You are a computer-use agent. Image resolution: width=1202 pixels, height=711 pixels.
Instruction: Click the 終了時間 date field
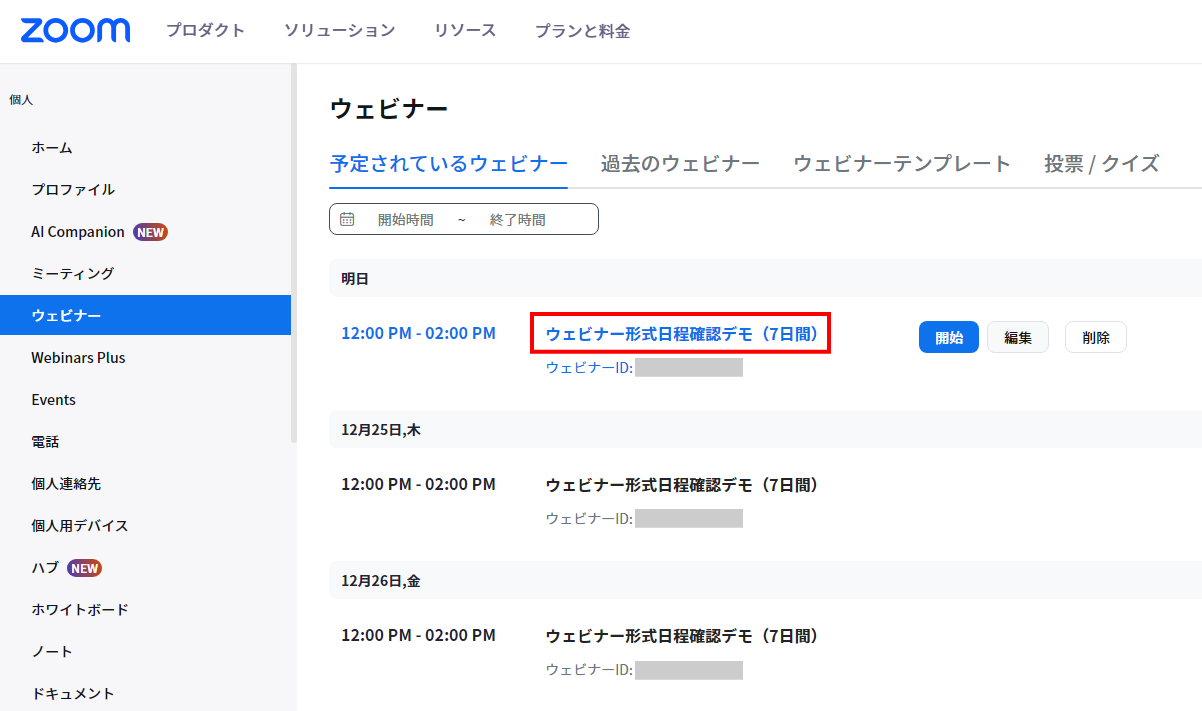(517, 220)
